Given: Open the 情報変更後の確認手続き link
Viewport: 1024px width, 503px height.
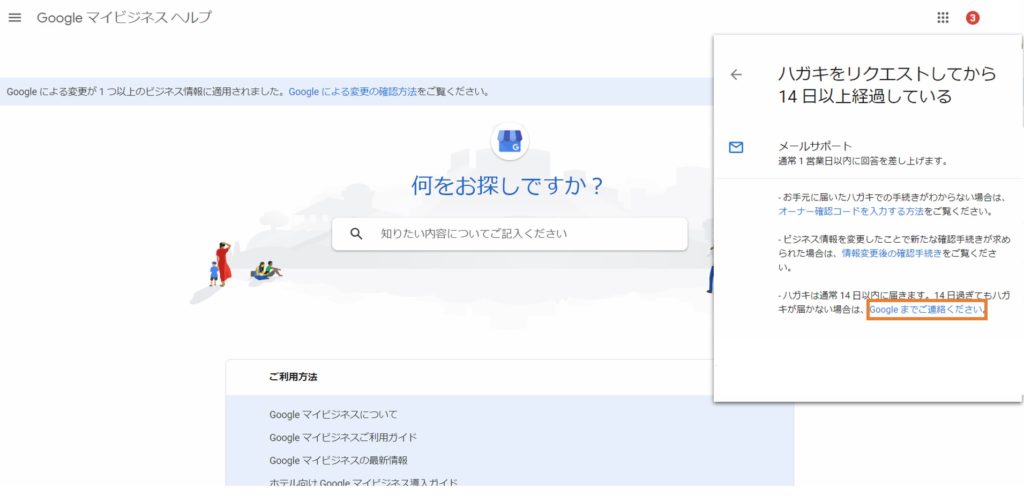Looking at the screenshot, I should click(x=891, y=253).
